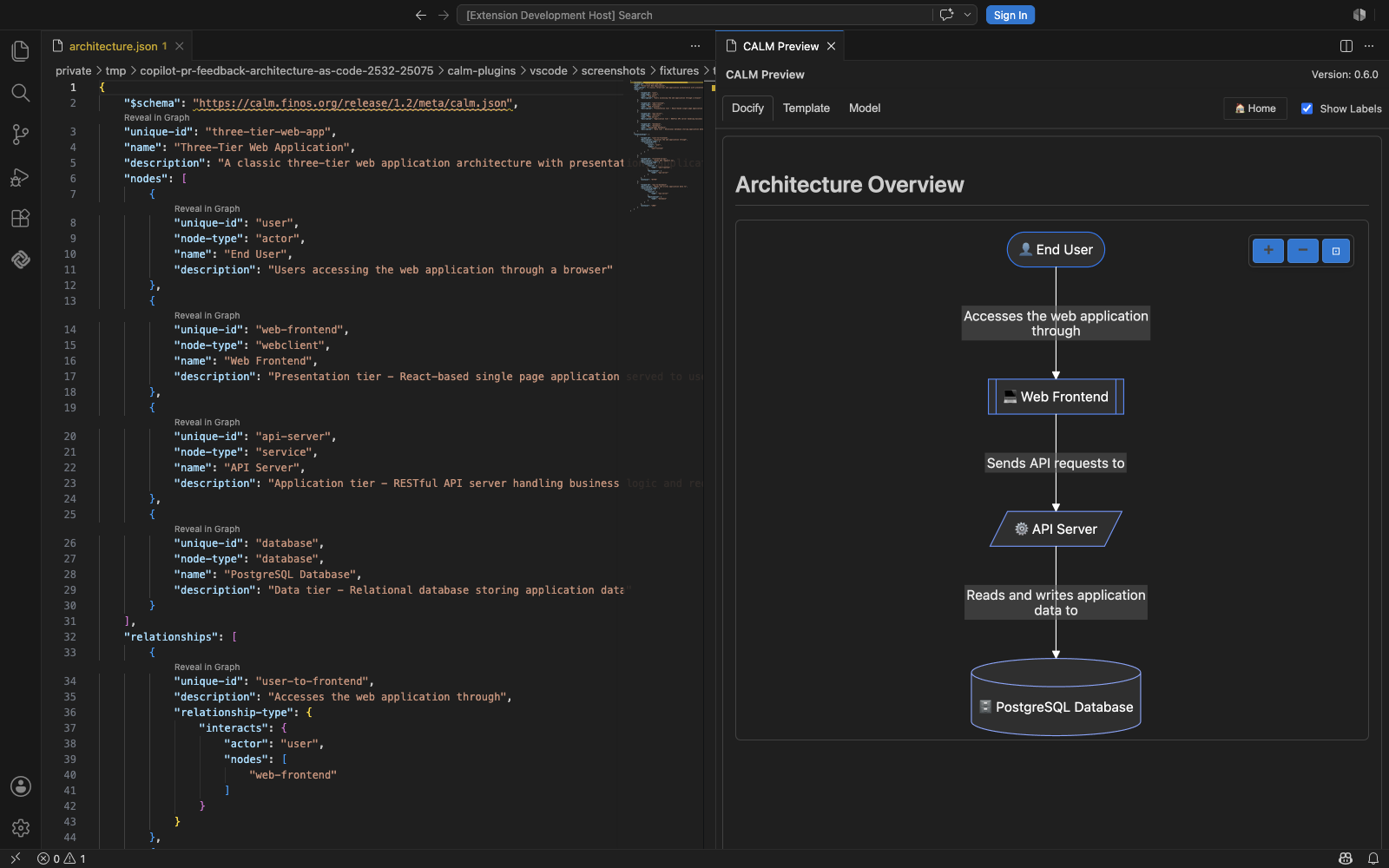Open the Copilot status icon in status bar
Viewport: 1389px width, 868px height.
tap(1346, 858)
